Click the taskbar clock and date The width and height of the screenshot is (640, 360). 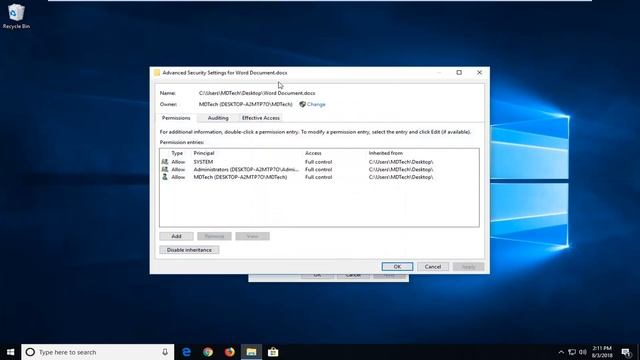(602, 352)
